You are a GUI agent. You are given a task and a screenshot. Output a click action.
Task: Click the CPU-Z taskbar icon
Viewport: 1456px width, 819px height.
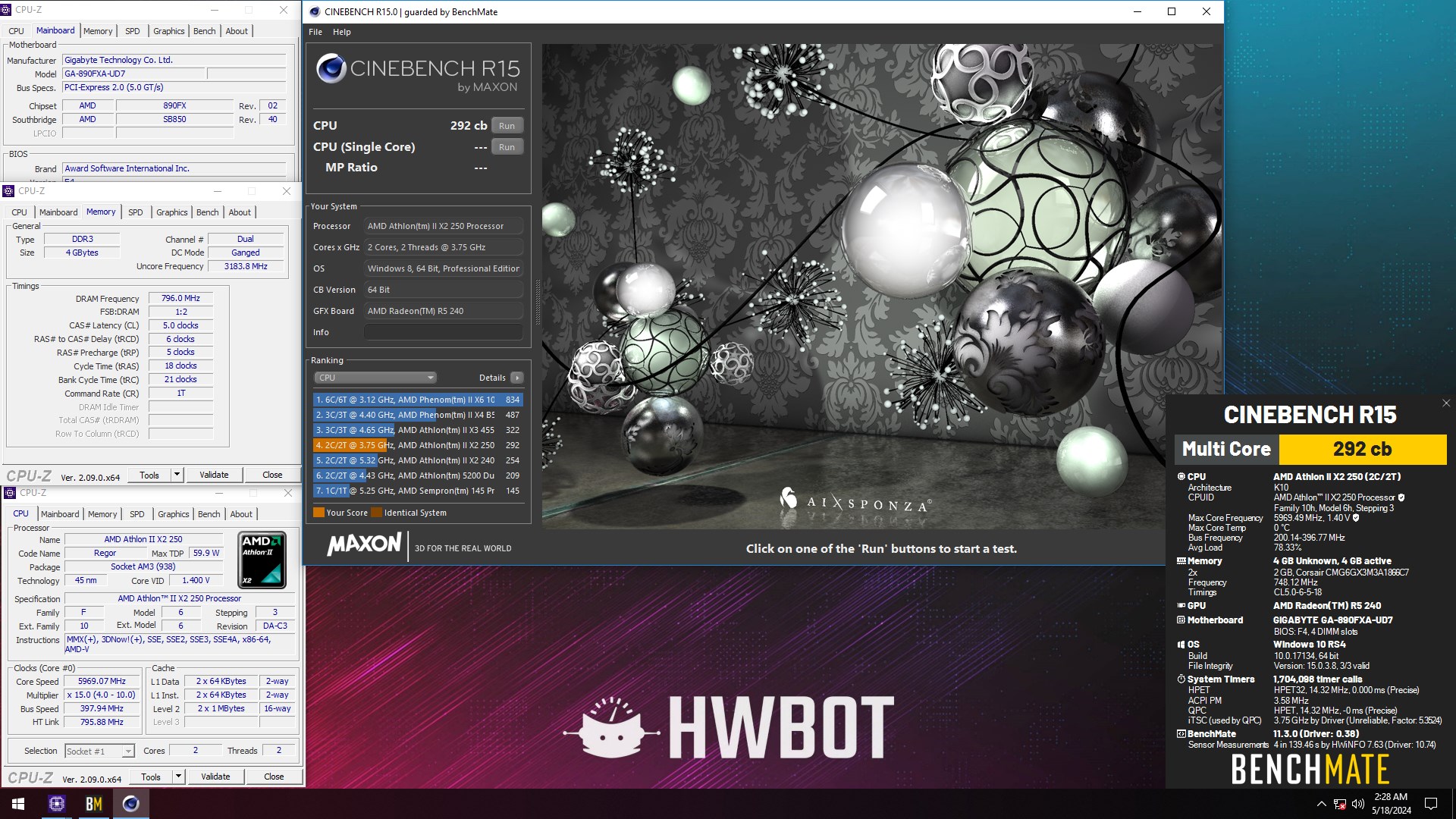click(x=56, y=804)
